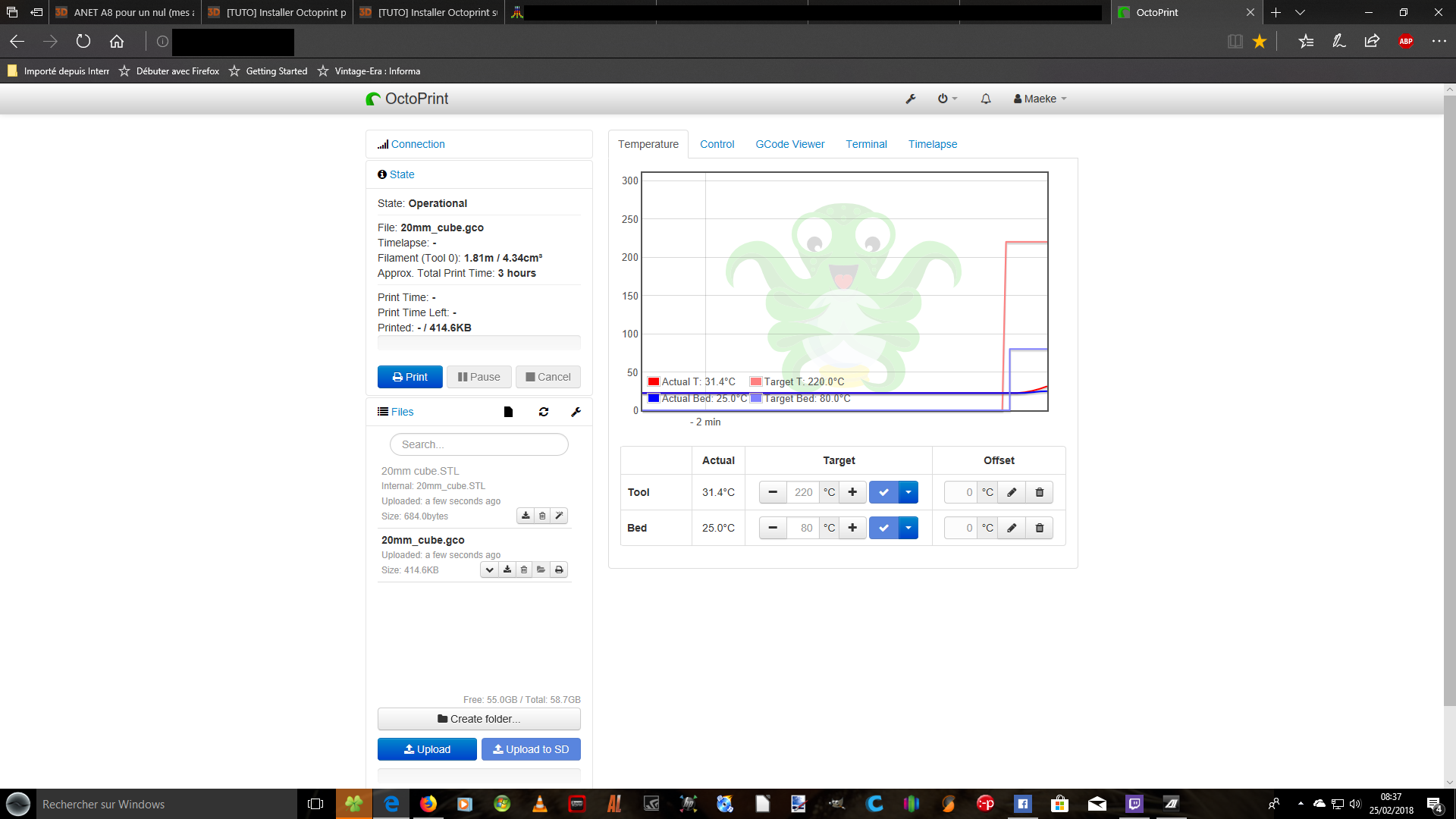1456x819 pixels.
Task: Decrease Tool target temperature with minus
Action: tap(773, 492)
